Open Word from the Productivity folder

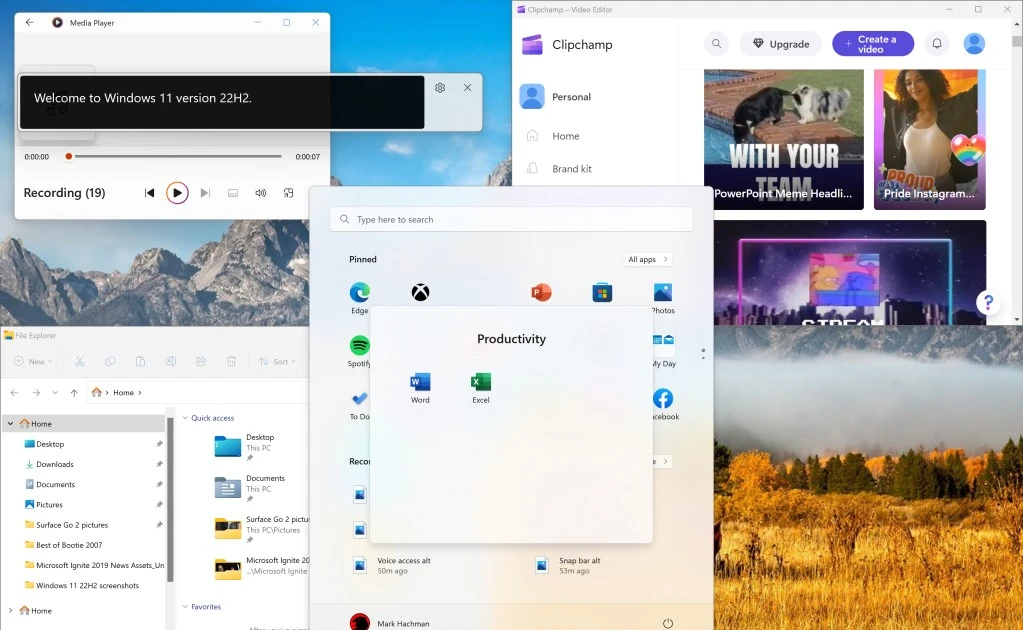(x=419, y=385)
